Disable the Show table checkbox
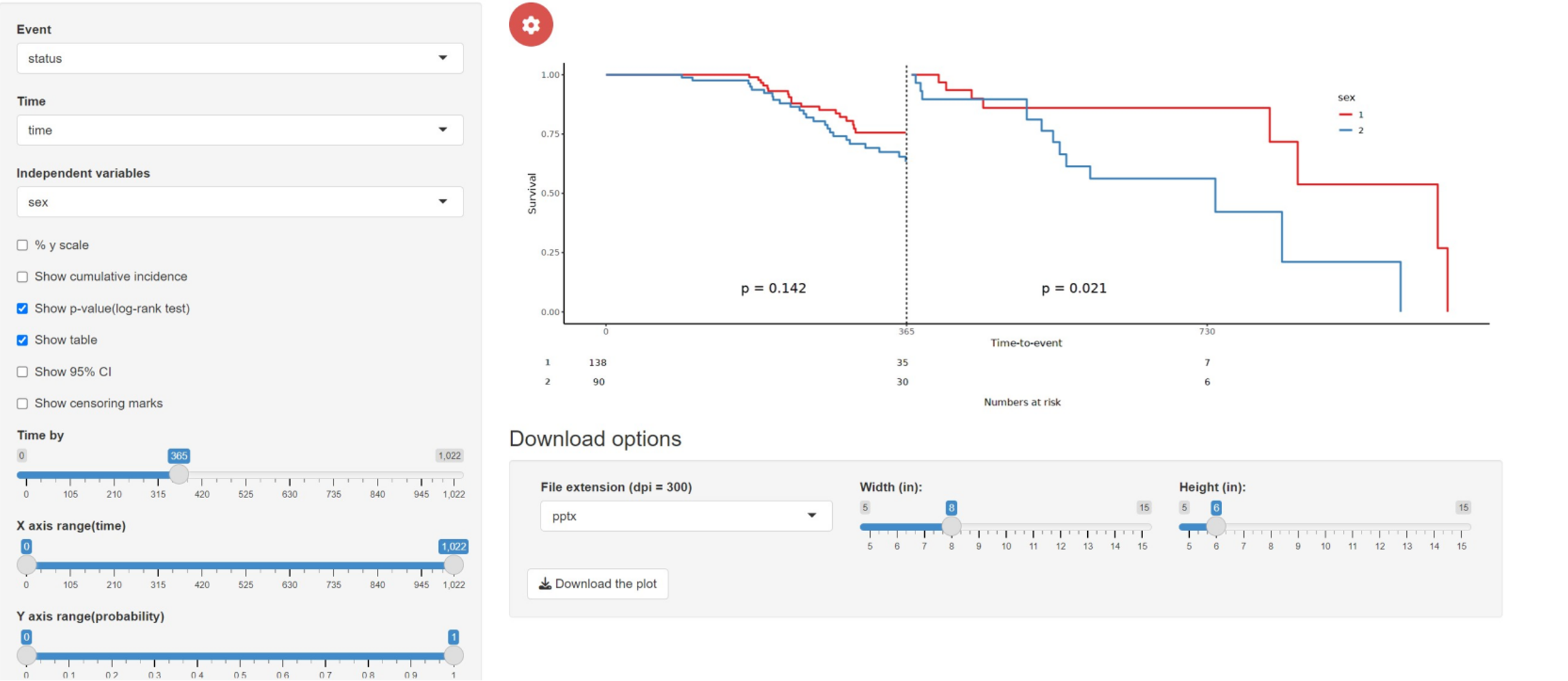1568x681 pixels. (22, 340)
